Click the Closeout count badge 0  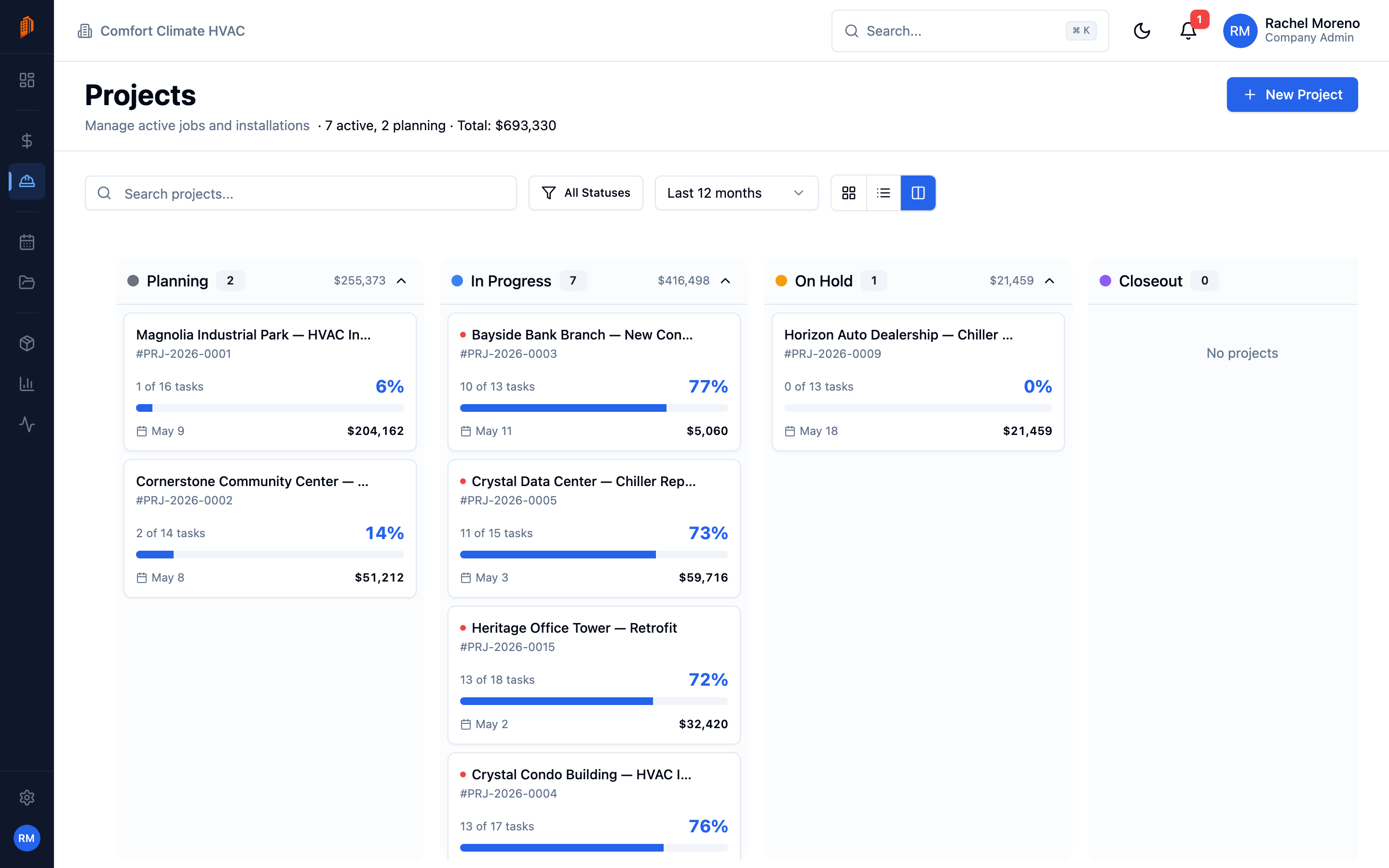point(1205,281)
